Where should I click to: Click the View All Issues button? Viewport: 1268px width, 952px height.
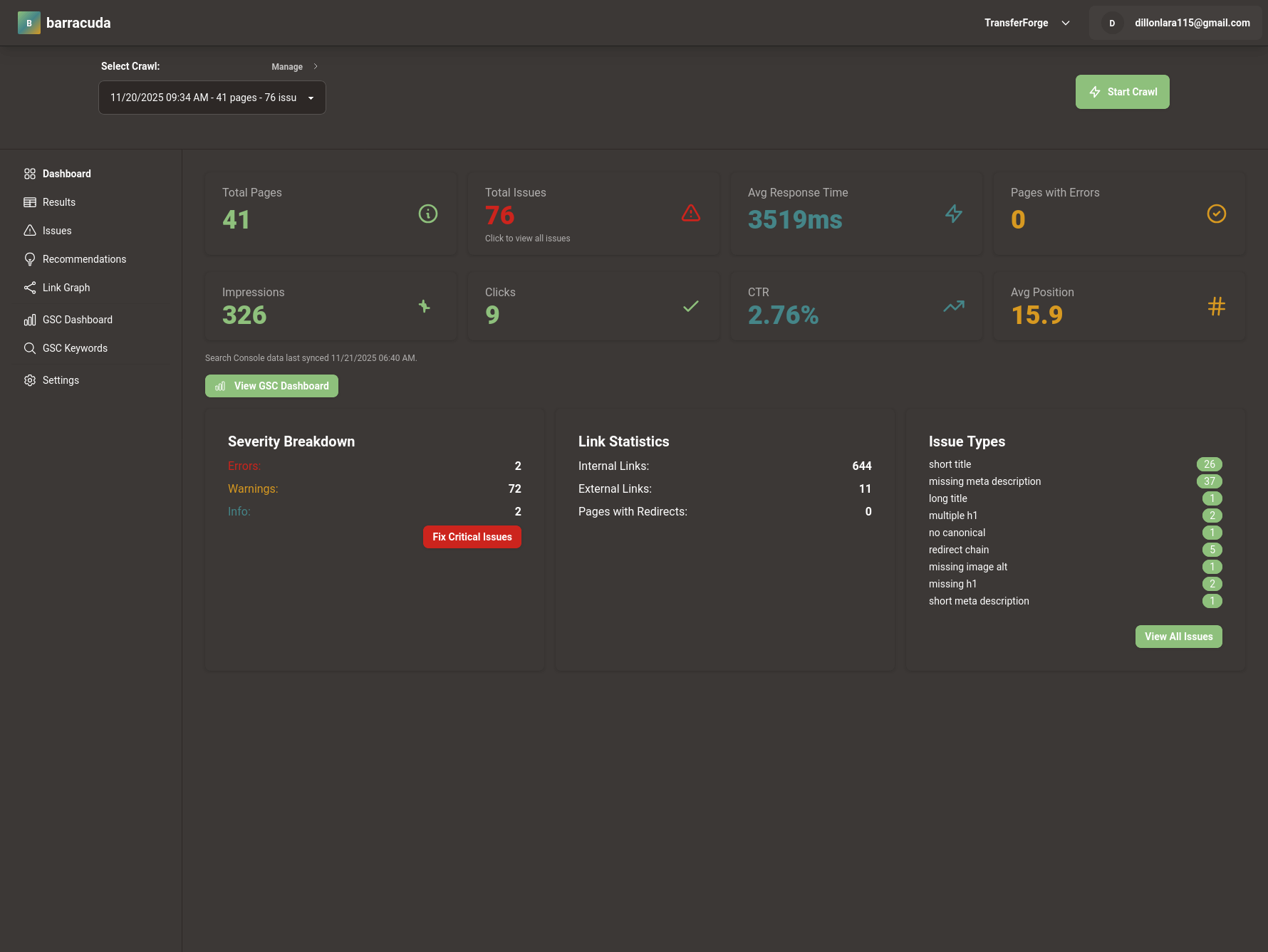(x=1178, y=636)
